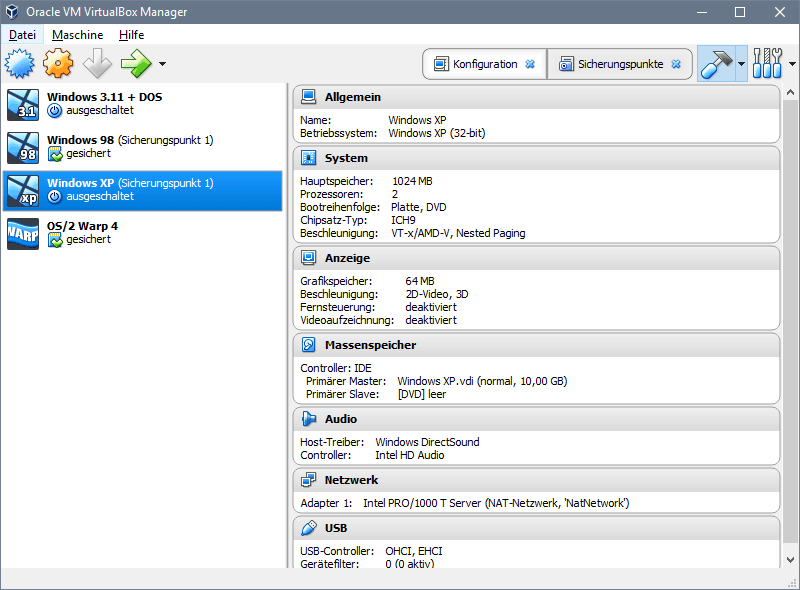
Task: Click the "VT-x/AMD-V, Nested Paging" value
Action: (458, 233)
